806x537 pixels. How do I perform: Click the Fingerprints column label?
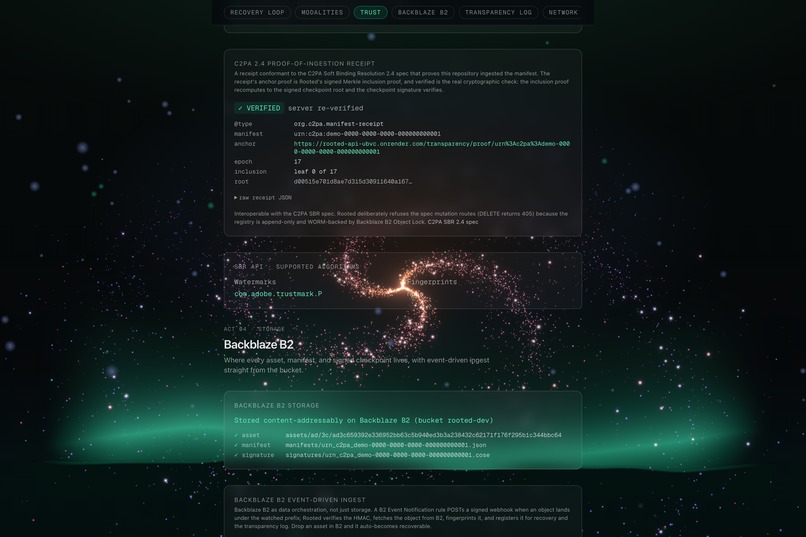pyautogui.click(x=432, y=282)
